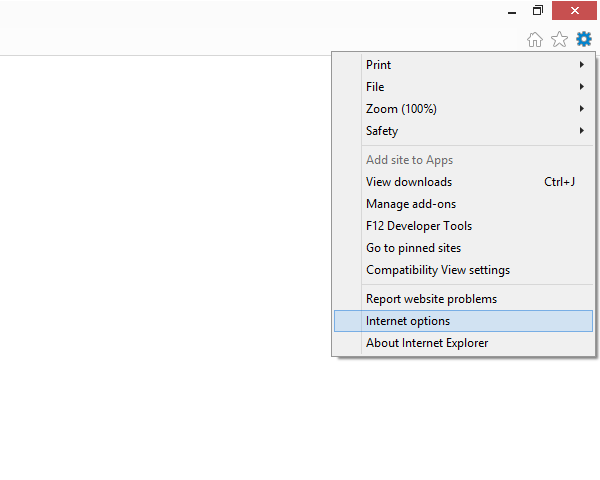Launch F12 Developer Tools
The height and width of the screenshot is (480, 600).
[x=419, y=226]
